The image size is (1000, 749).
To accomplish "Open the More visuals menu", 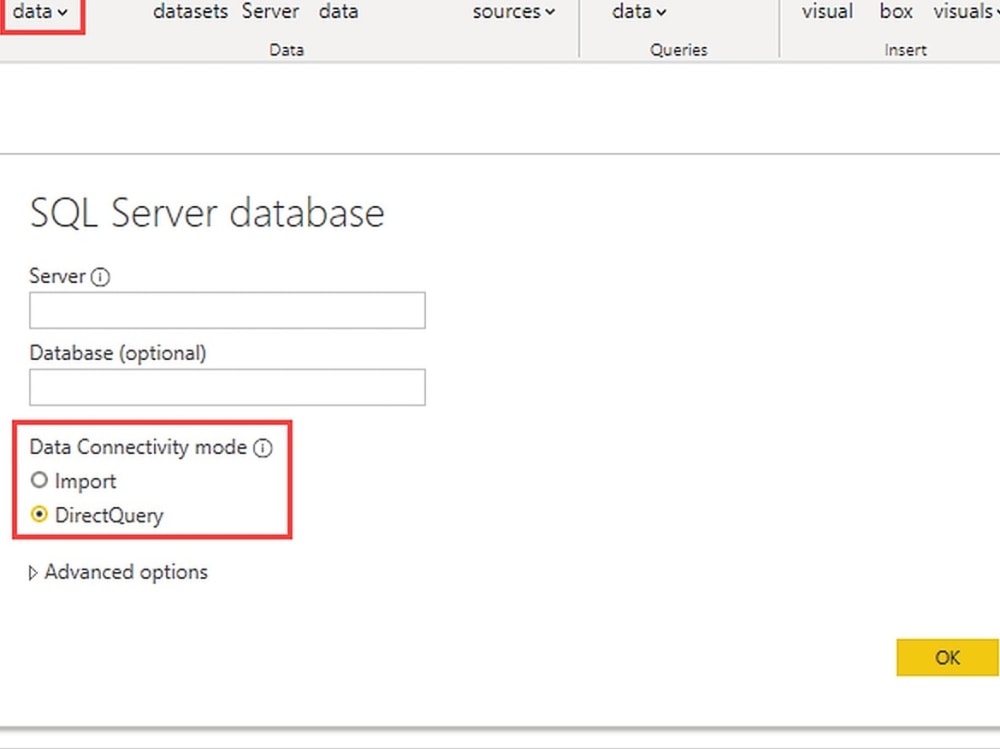I will pos(962,12).
